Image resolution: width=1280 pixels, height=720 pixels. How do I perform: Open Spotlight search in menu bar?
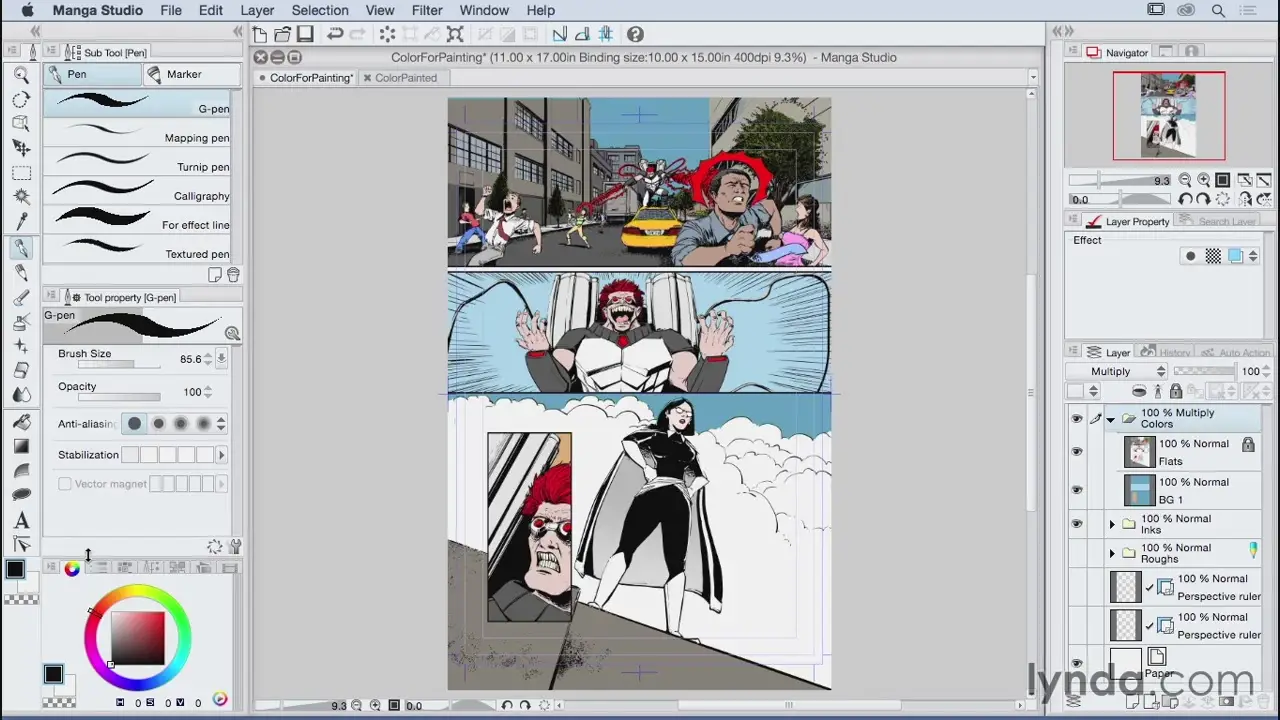tap(1218, 10)
